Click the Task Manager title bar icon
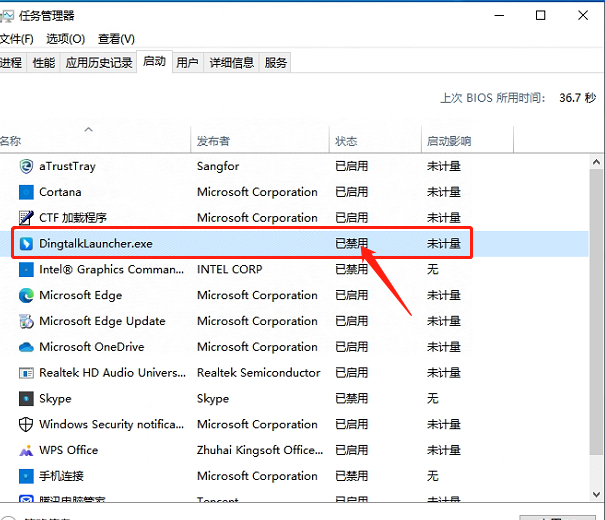The width and height of the screenshot is (605, 520). pos(7,16)
